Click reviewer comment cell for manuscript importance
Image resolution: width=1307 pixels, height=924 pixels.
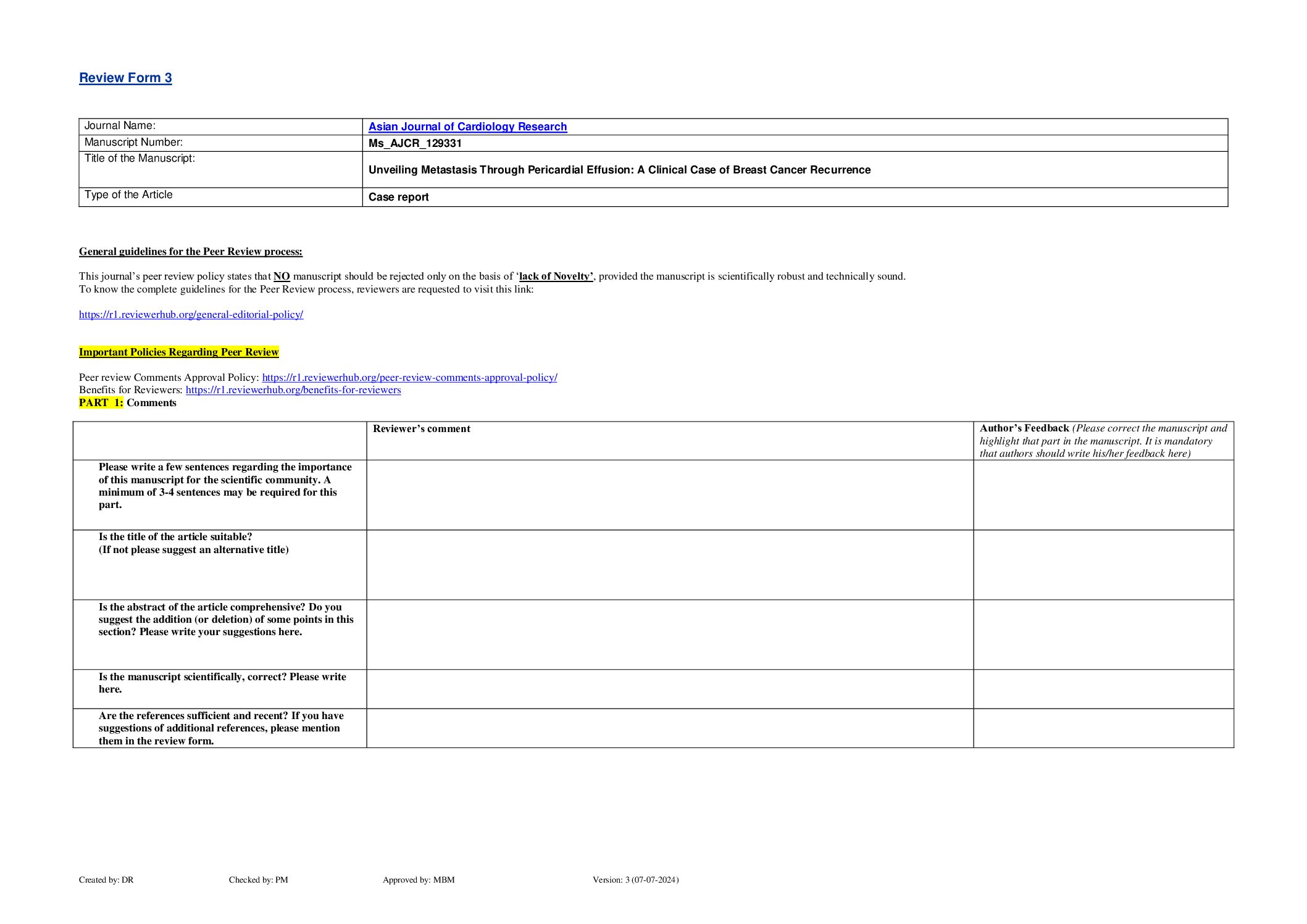tap(669, 494)
